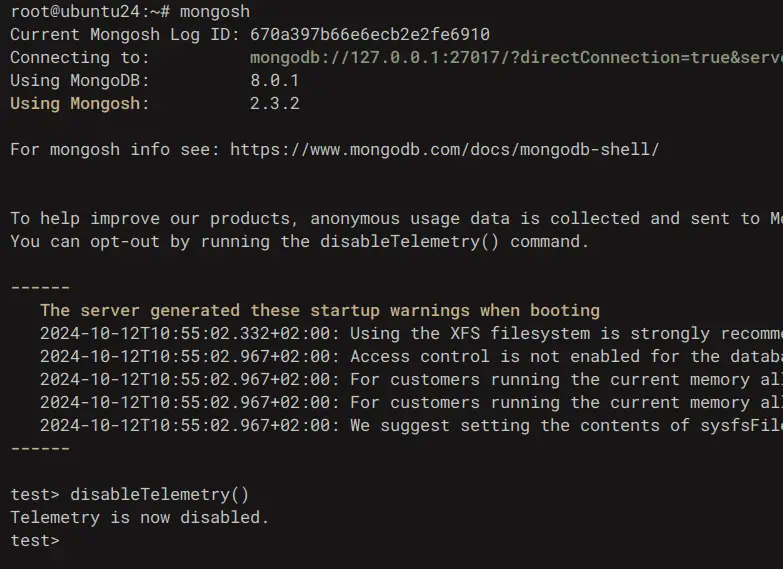Click the 'Telemetry is now disabled.' output line

(140, 518)
